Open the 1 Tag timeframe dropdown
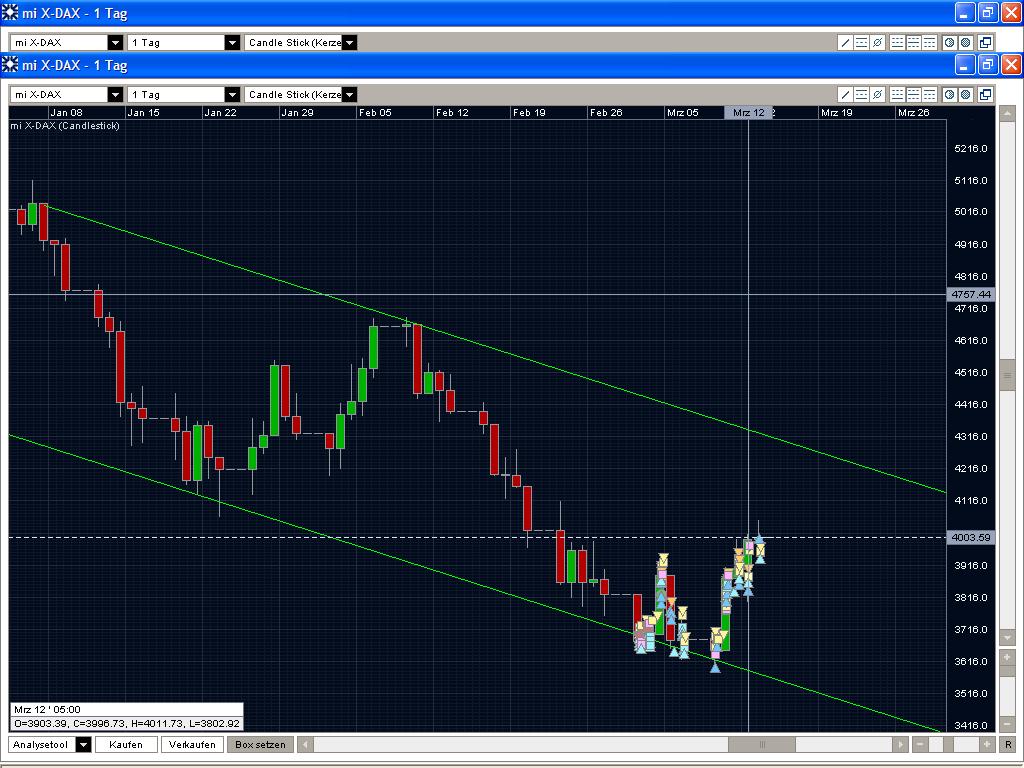The width and height of the screenshot is (1024, 768). [232, 94]
